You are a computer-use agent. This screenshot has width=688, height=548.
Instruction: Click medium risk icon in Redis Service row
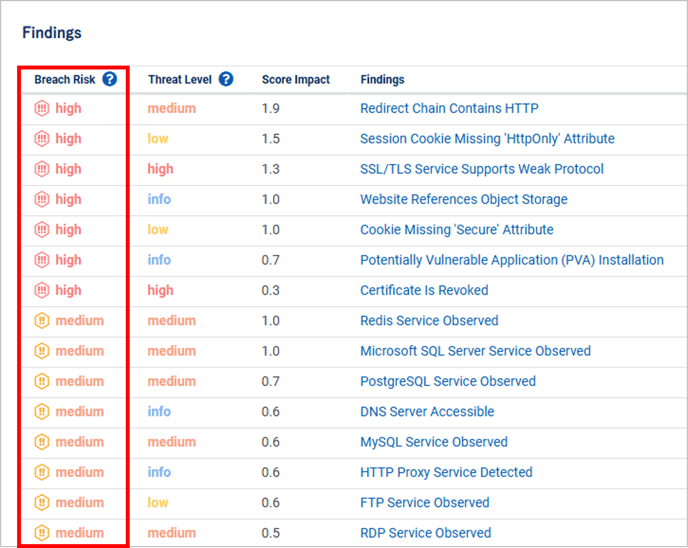tap(42, 321)
